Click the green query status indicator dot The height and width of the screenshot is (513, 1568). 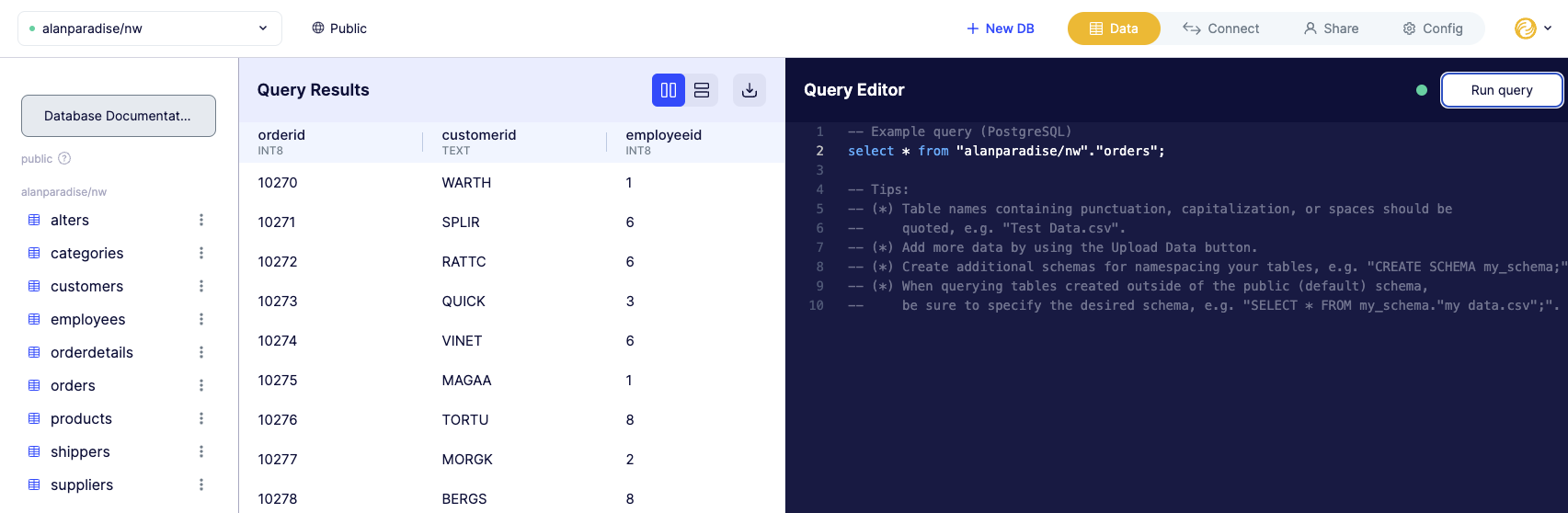pos(1422,90)
